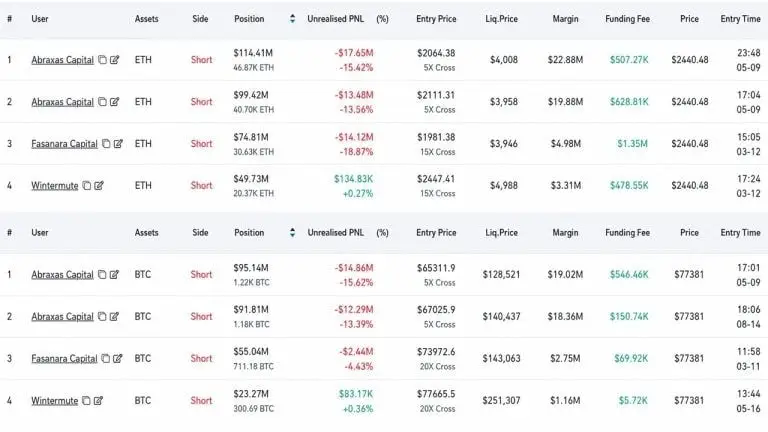
Task: Sort ETH table by Position arrows
Action: [x=292, y=19]
